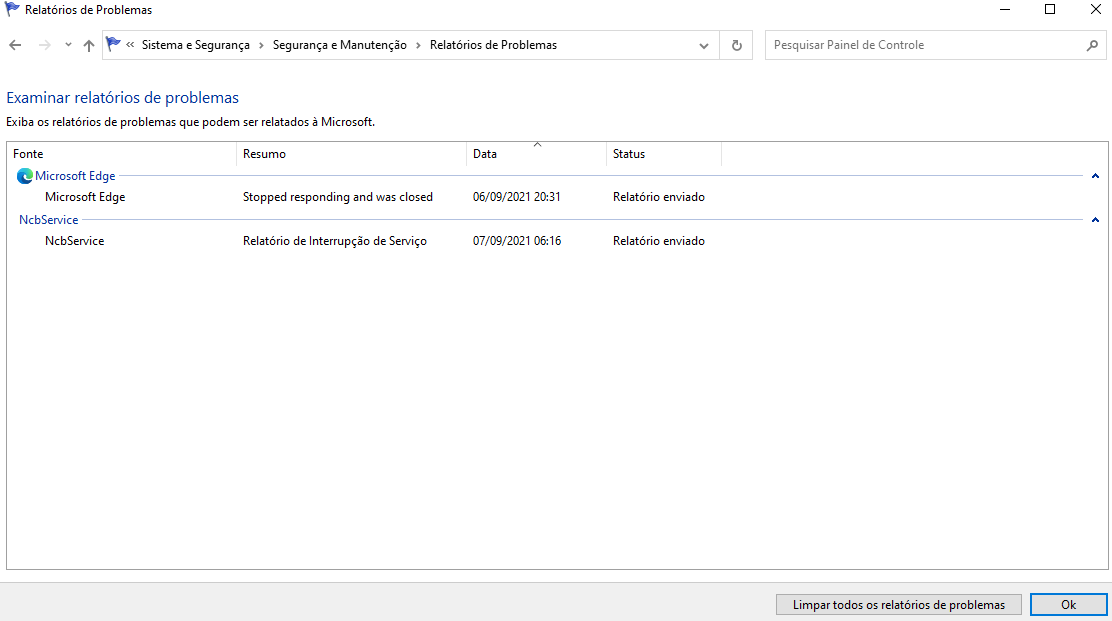Open the recent locations dropdown arrow

tap(68, 45)
